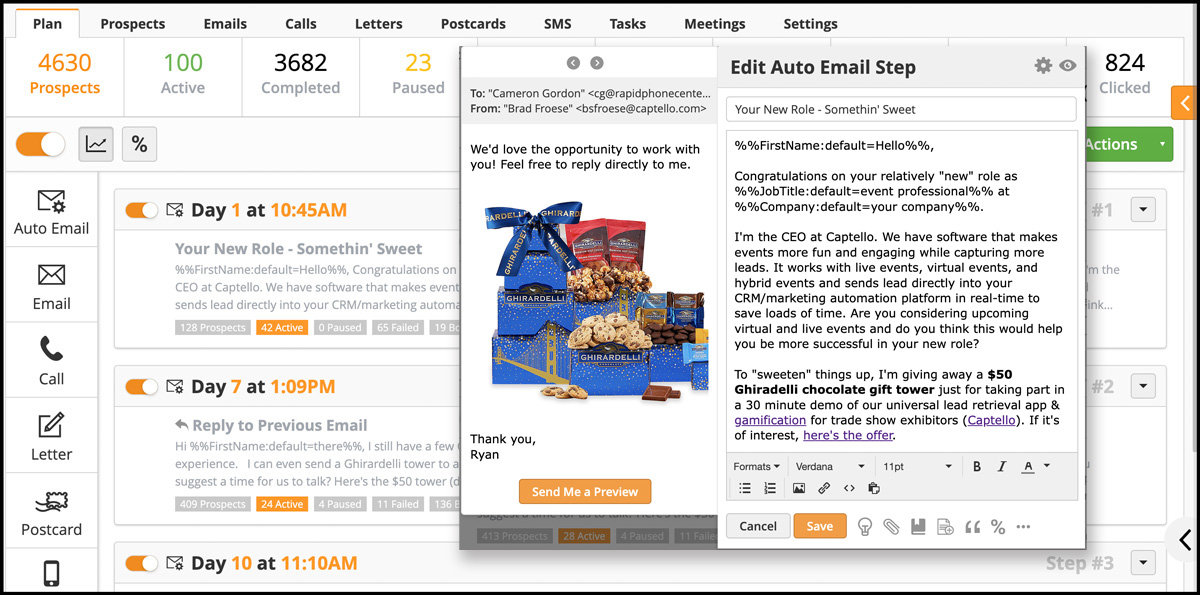Toggle the Day 1 step switch
Image resolution: width=1200 pixels, height=595 pixels.
pos(142,210)
